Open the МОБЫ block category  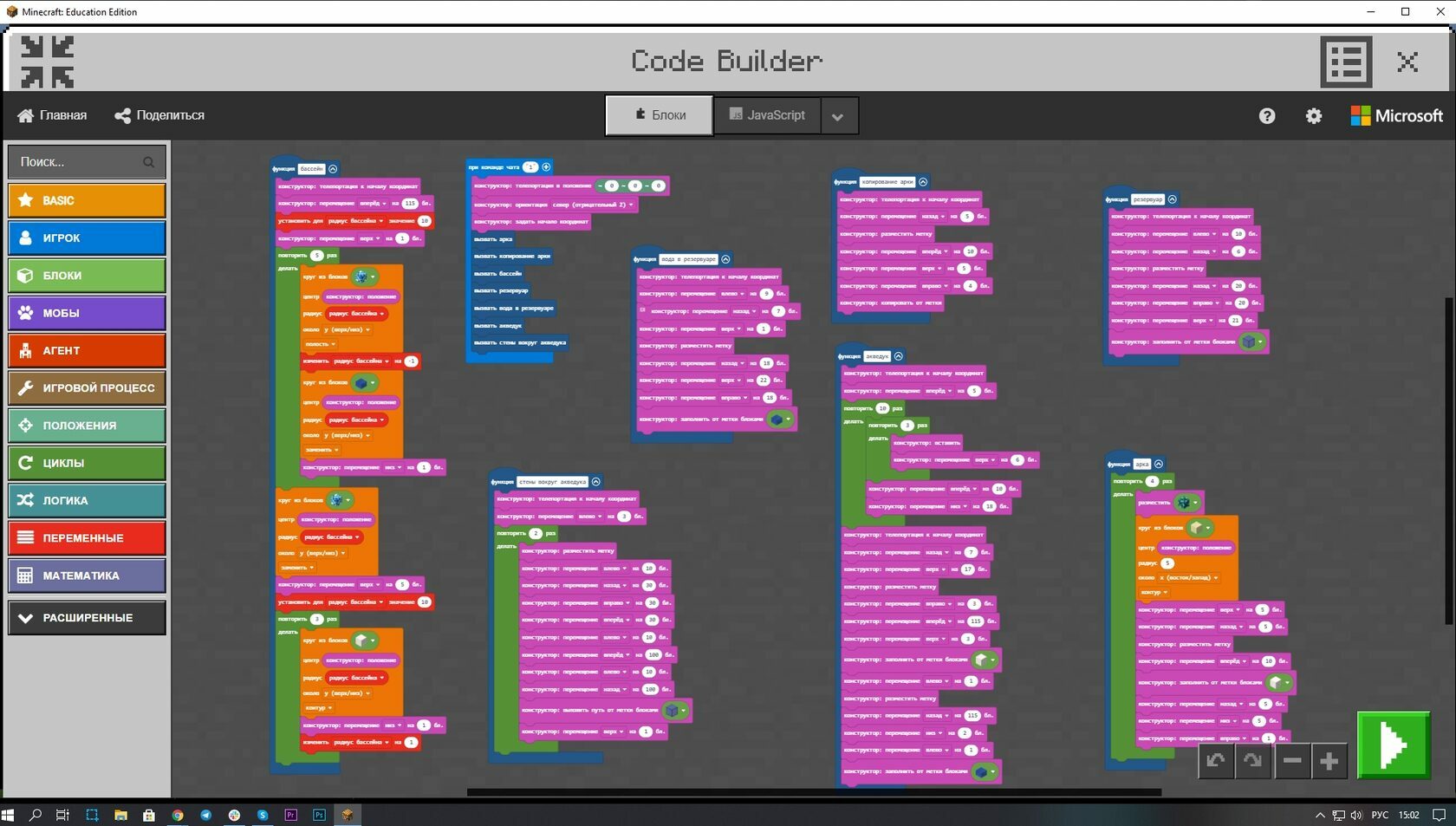pyautogui.click(x=87, y=313)
